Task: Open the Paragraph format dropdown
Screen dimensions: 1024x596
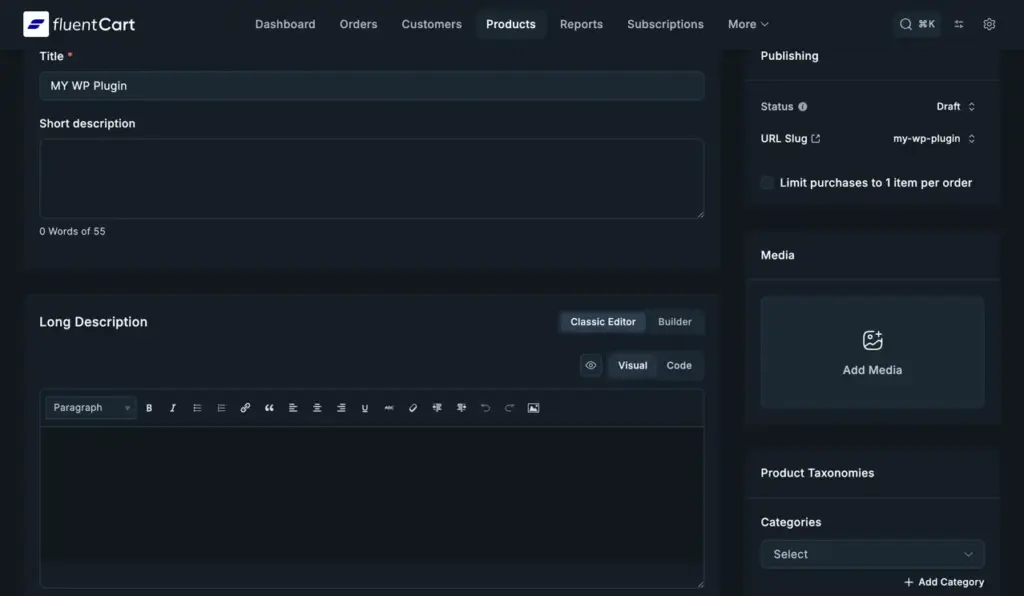Action: click(x=91, y=408)
